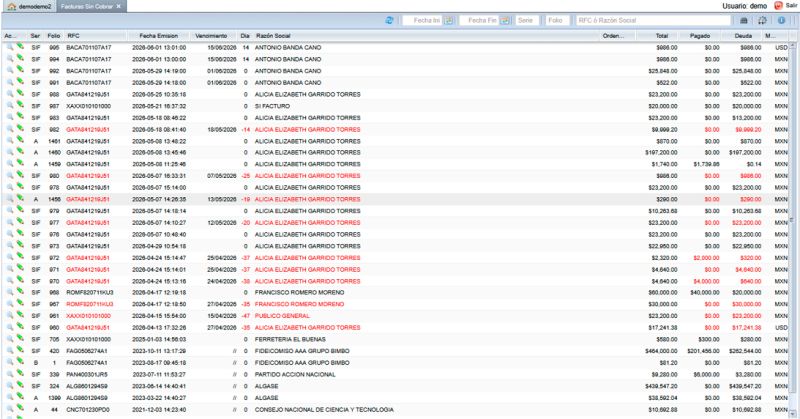The height and width of the screenshot is (419, 800).
Task: Open magnifier icon for folio 972
Action: [10, 257]
